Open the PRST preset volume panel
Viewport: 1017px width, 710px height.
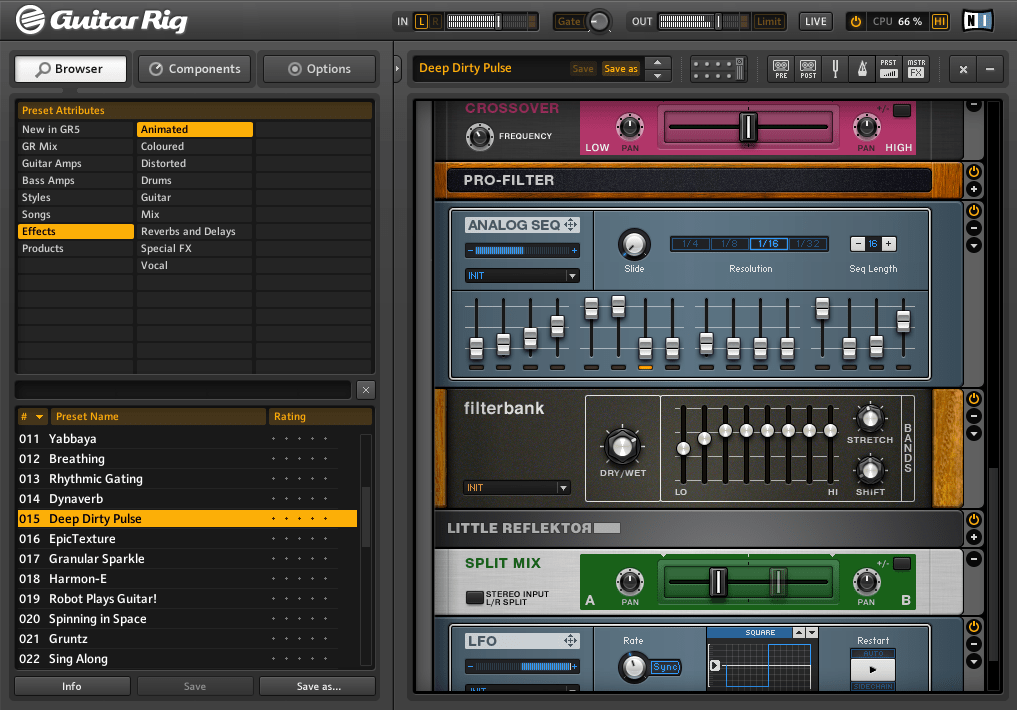(x=889, y=68)
